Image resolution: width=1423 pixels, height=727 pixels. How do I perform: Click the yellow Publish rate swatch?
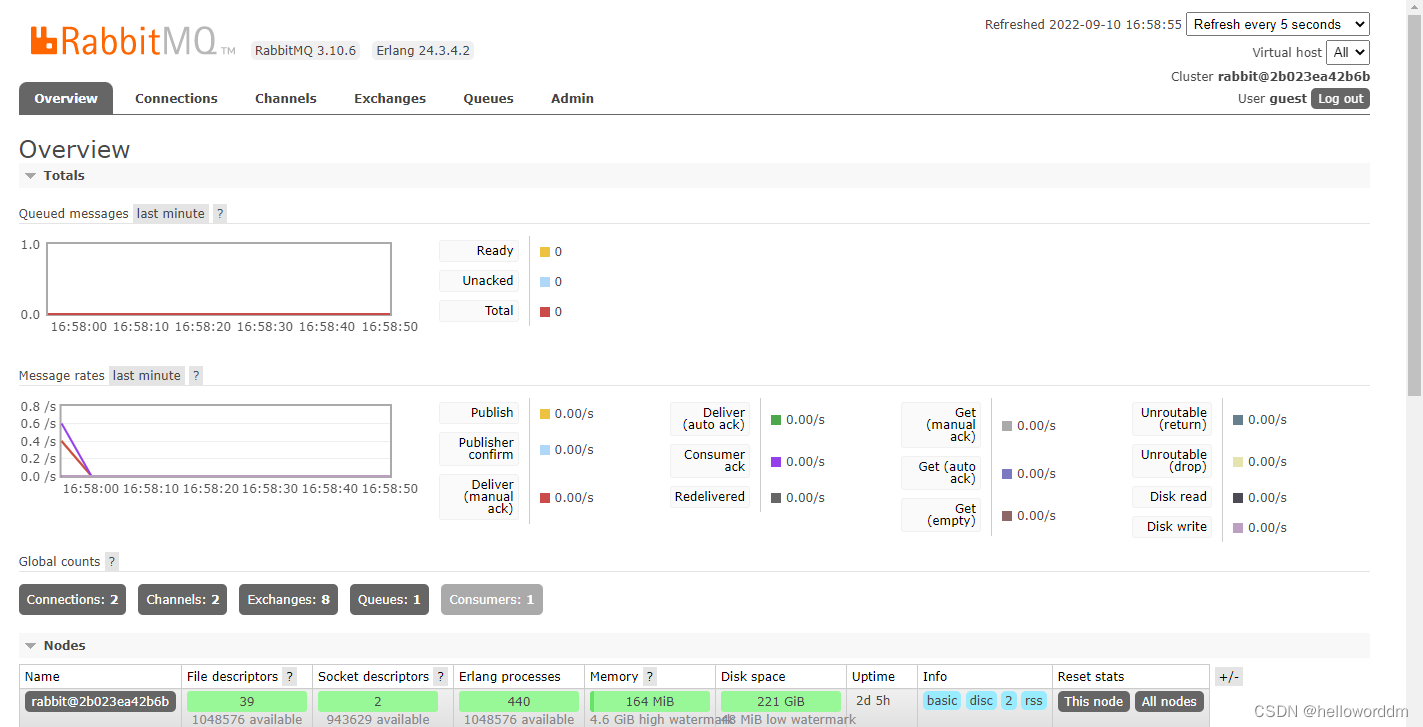tap(545, 414)
